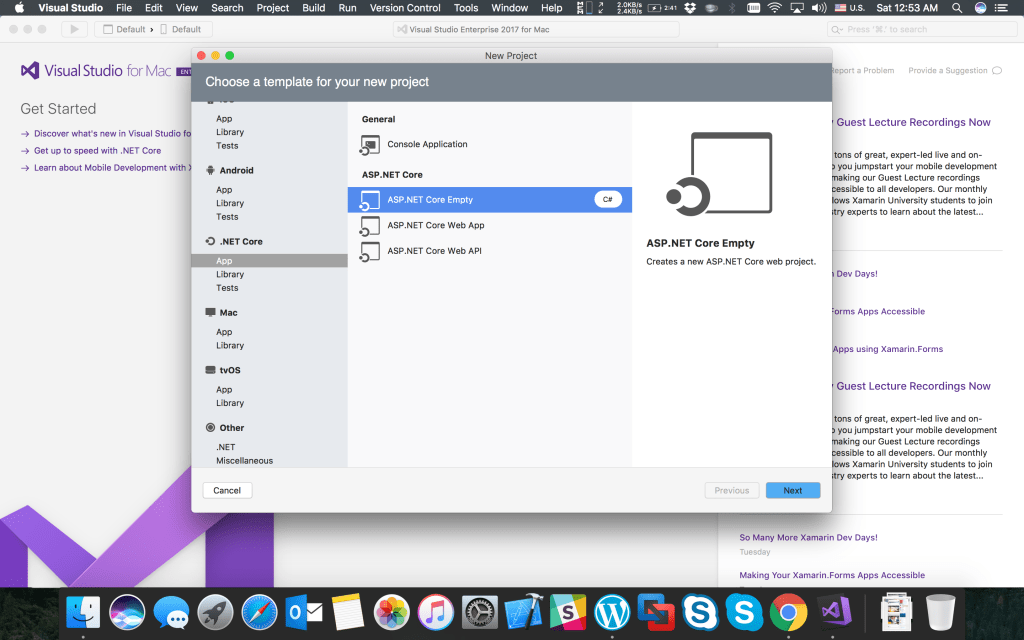The height and width of the screenshot is (640, 1024).
Task: Open the Tools menu
Action: coord(466,8)
